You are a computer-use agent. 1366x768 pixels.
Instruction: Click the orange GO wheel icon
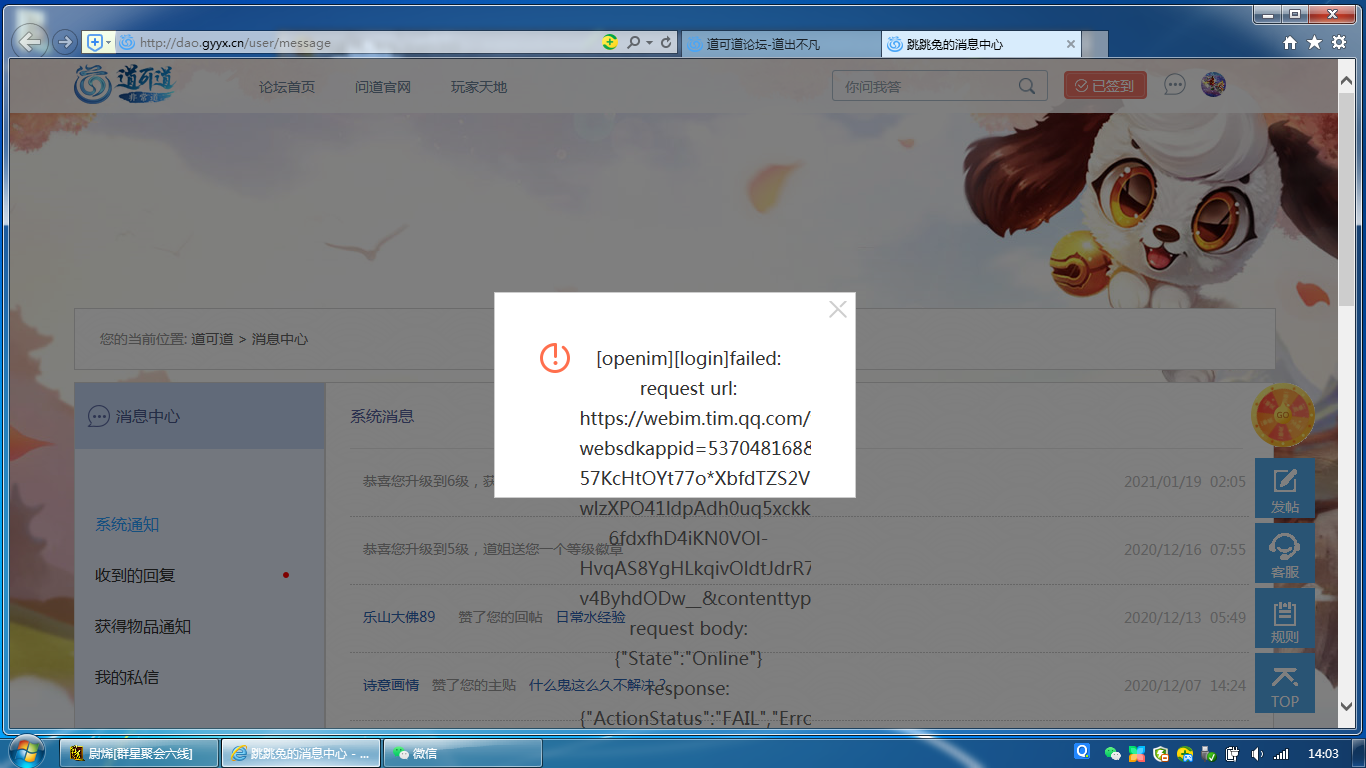coord(1283,414)
